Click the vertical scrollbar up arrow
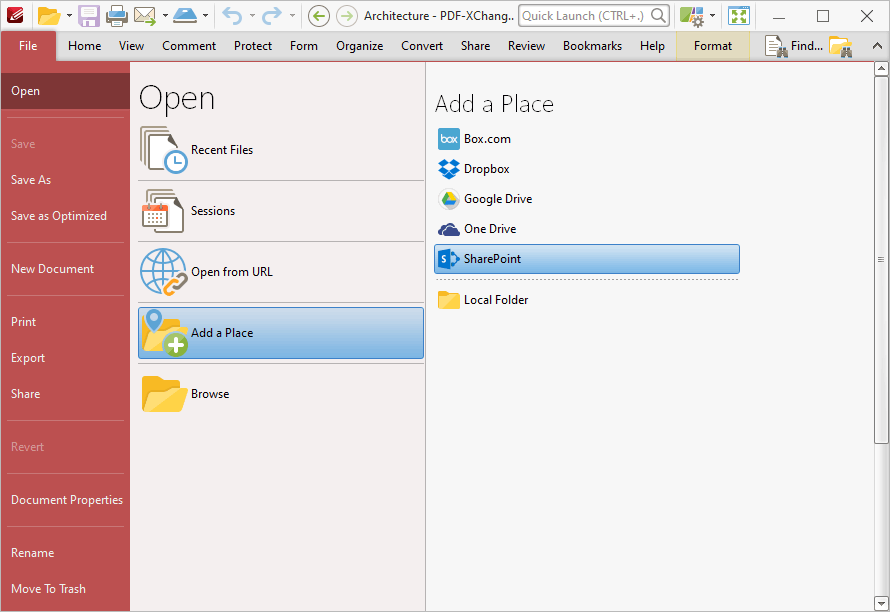Screen dimensions: 890x612 [x=881, y=69]
